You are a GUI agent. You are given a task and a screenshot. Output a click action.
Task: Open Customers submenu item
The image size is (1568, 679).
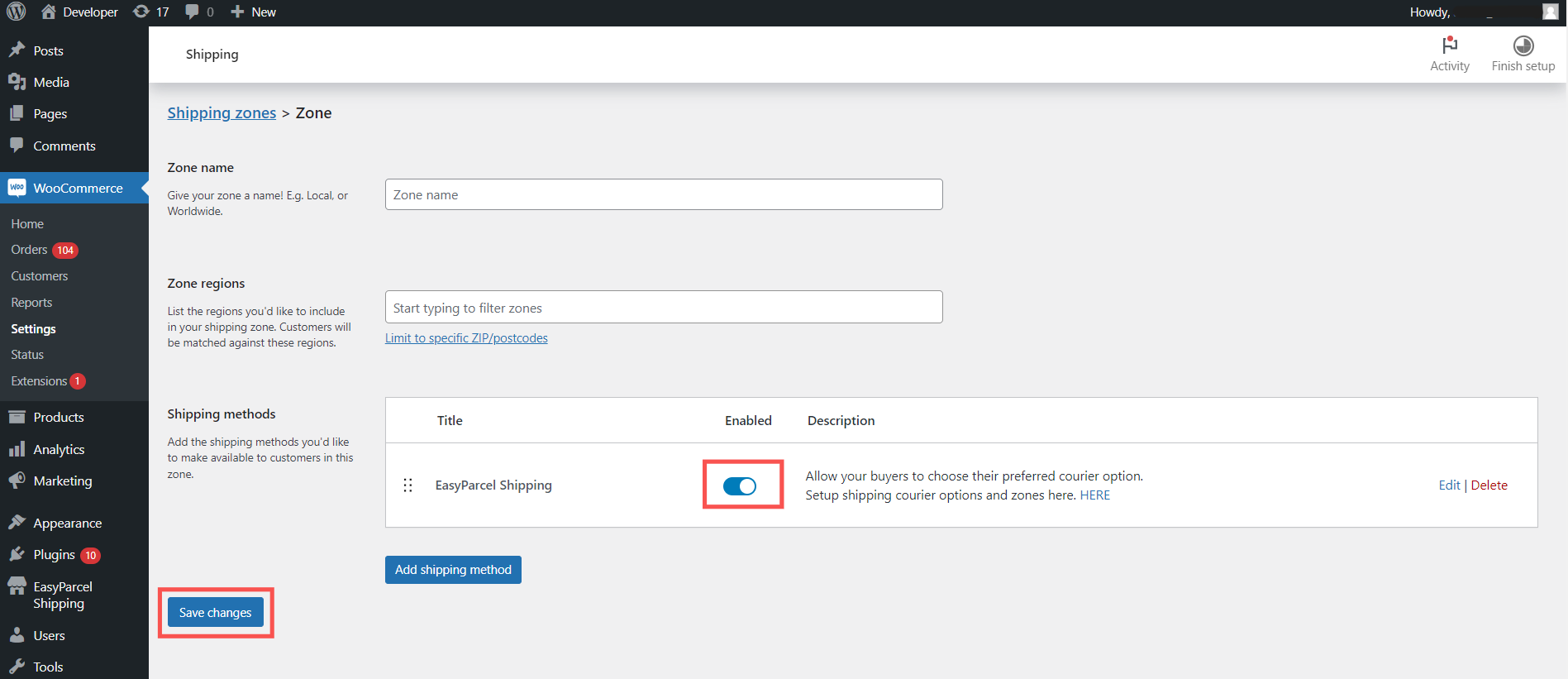coord(40,276)
